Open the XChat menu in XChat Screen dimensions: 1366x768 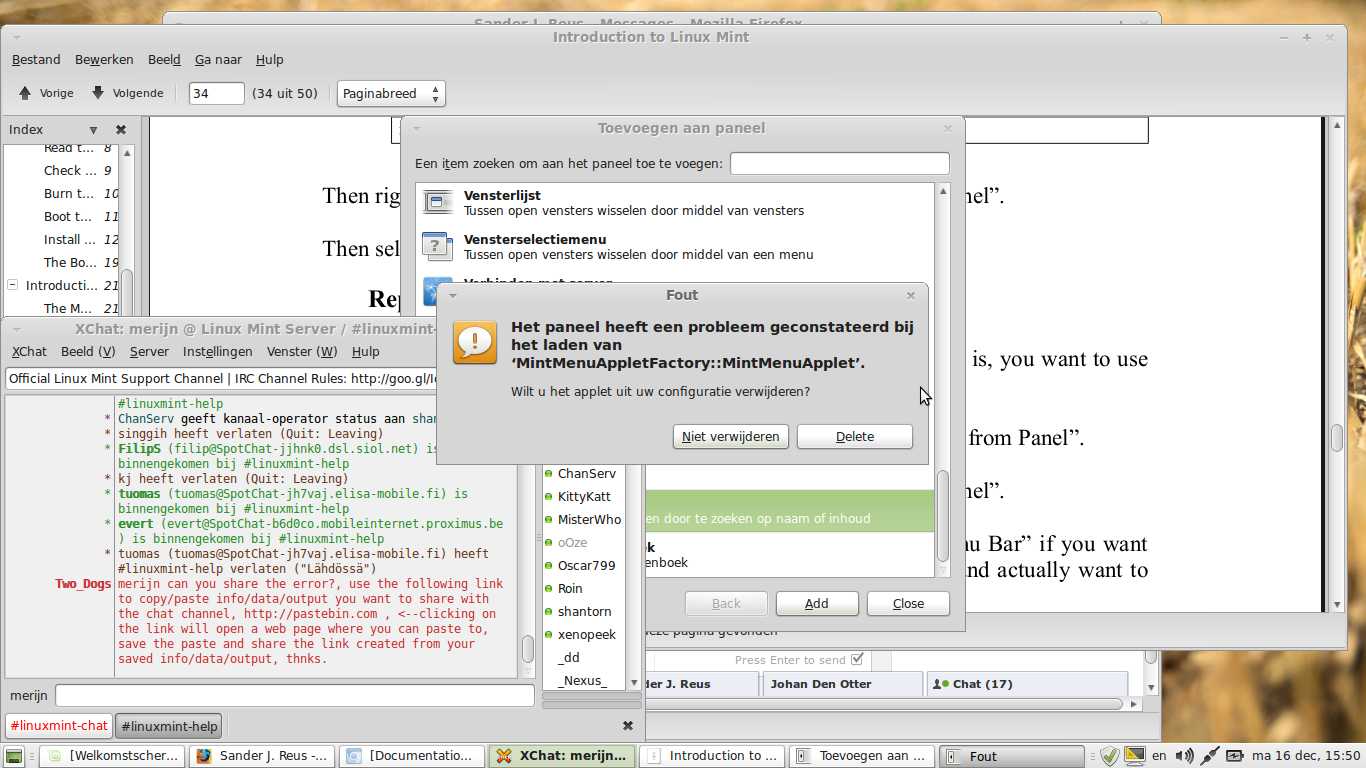coord(29,351)
